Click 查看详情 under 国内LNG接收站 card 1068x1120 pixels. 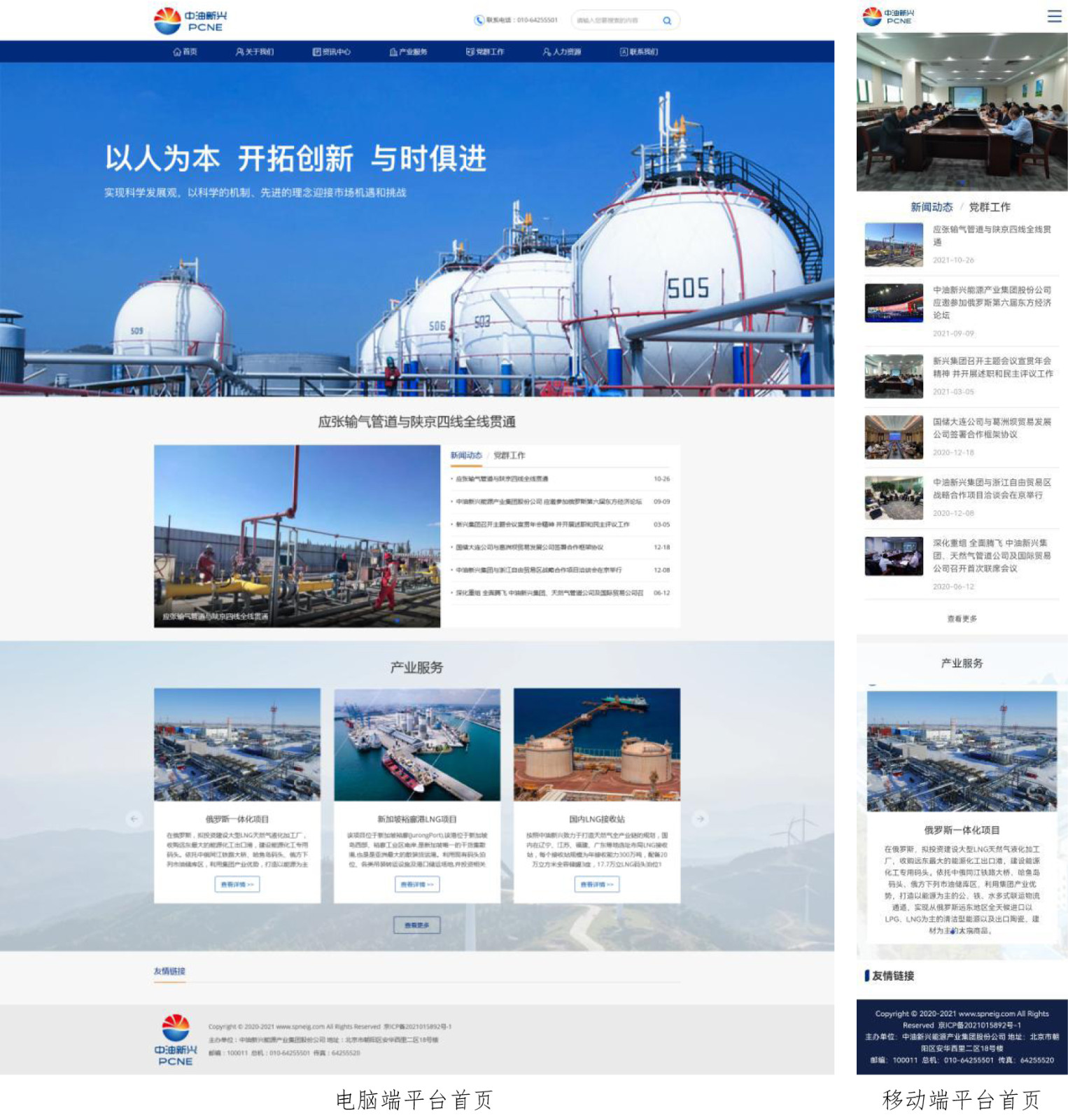(596, 884)
